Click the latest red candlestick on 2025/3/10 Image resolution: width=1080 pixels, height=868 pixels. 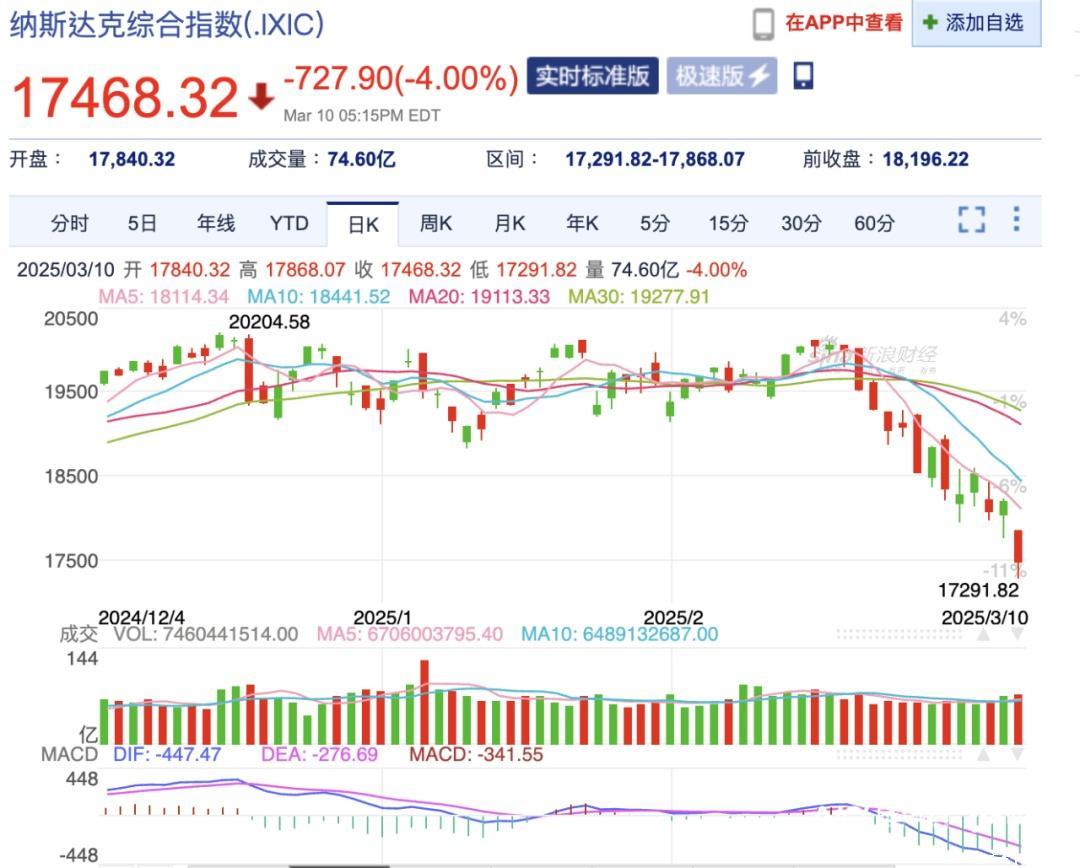click(x=1019, y=550)
